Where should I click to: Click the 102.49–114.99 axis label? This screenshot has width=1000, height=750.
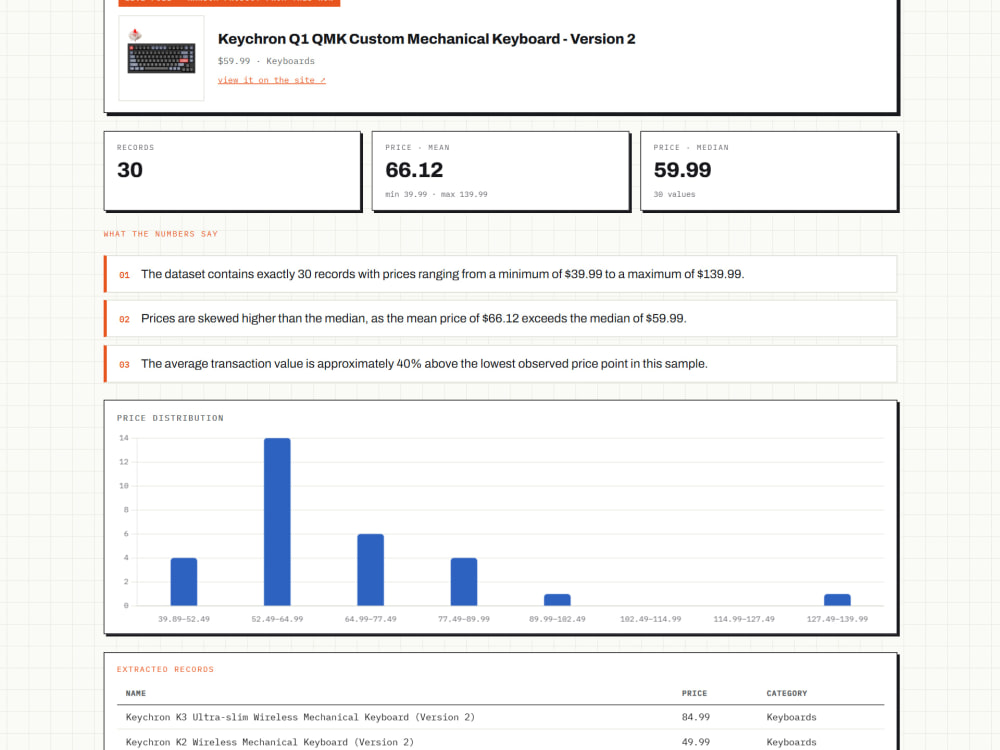(x=651, y=619)
